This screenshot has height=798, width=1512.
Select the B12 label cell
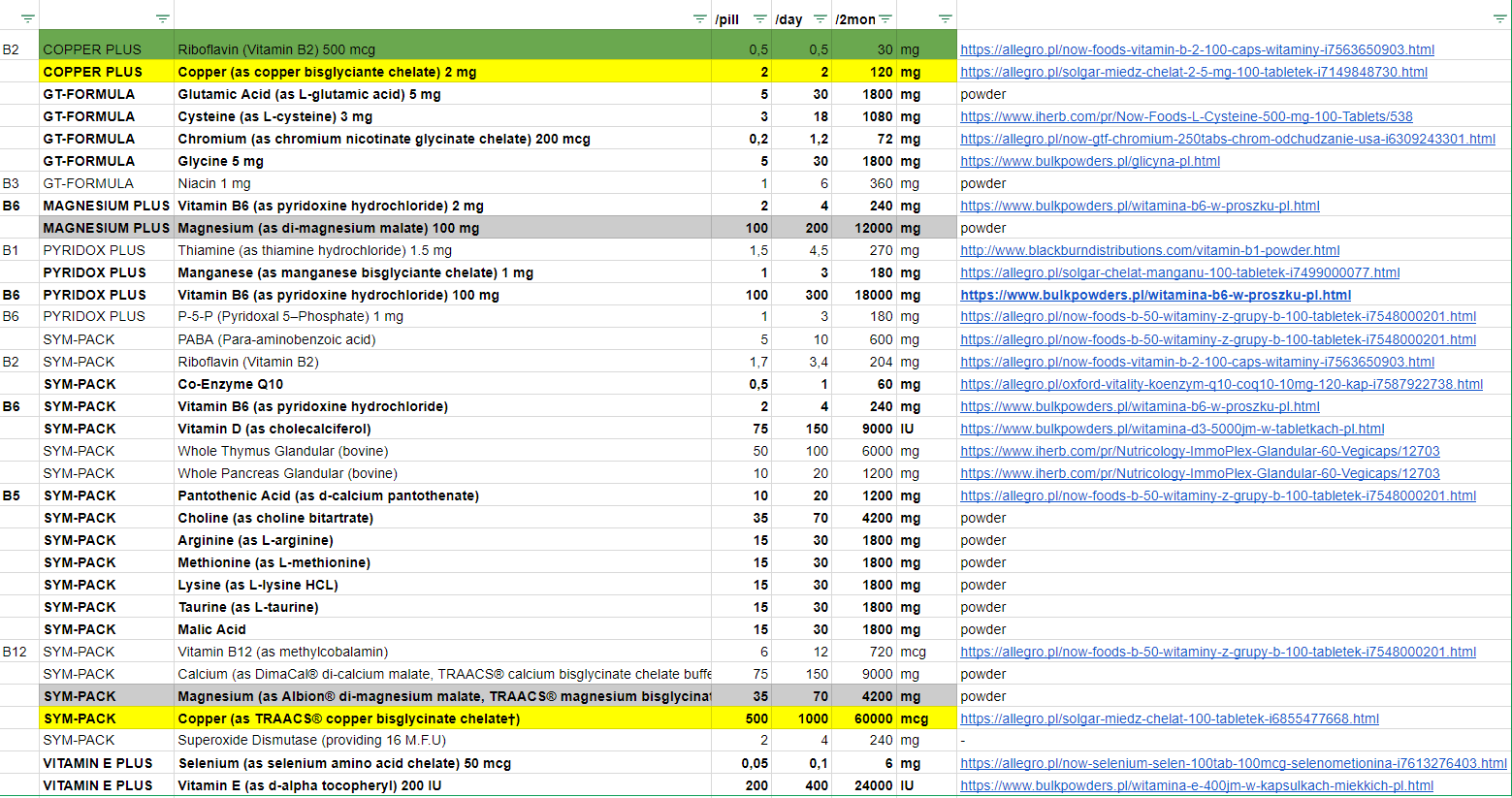[19, 652]
